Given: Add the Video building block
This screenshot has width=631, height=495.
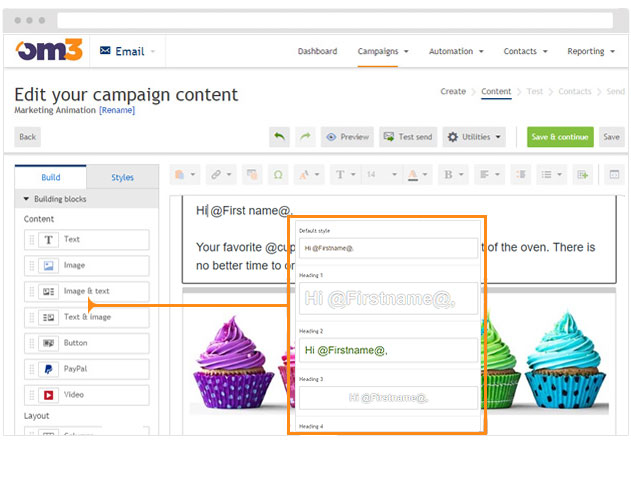Looking at the screenshot, I should (87, 395).
